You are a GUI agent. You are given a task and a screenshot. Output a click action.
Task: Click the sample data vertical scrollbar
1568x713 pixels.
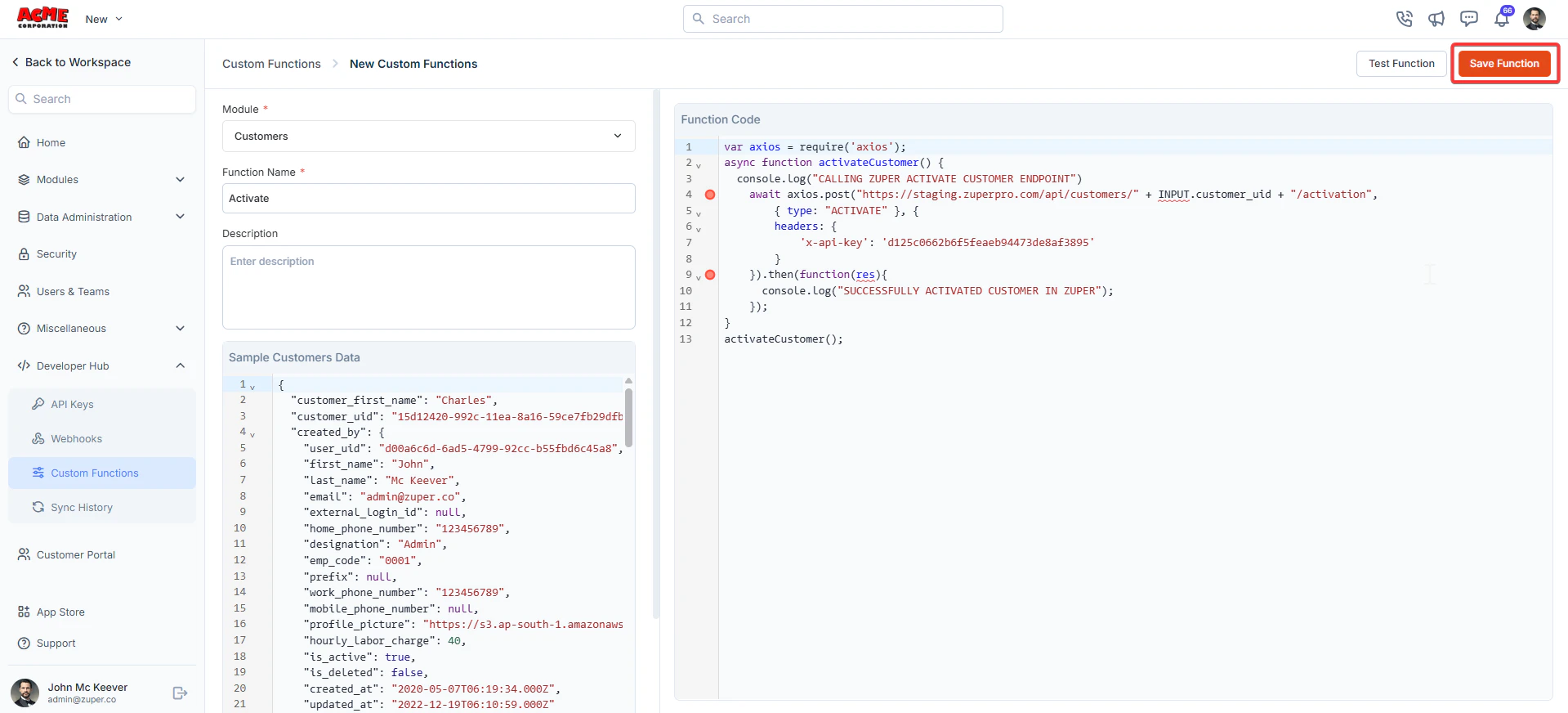click(628, 417)
